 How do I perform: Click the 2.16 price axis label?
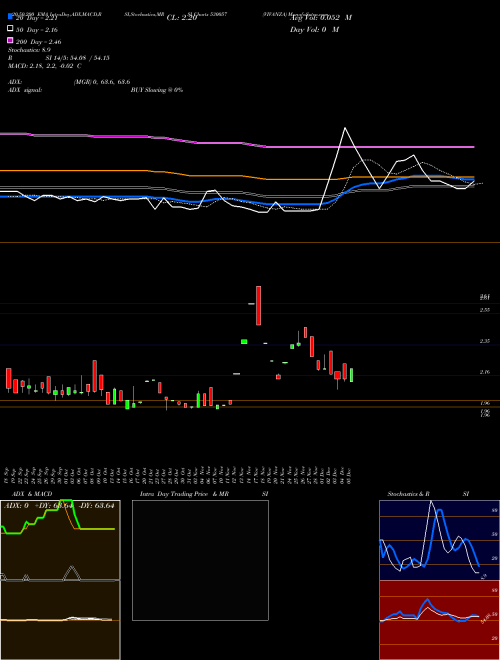point(485,372)
